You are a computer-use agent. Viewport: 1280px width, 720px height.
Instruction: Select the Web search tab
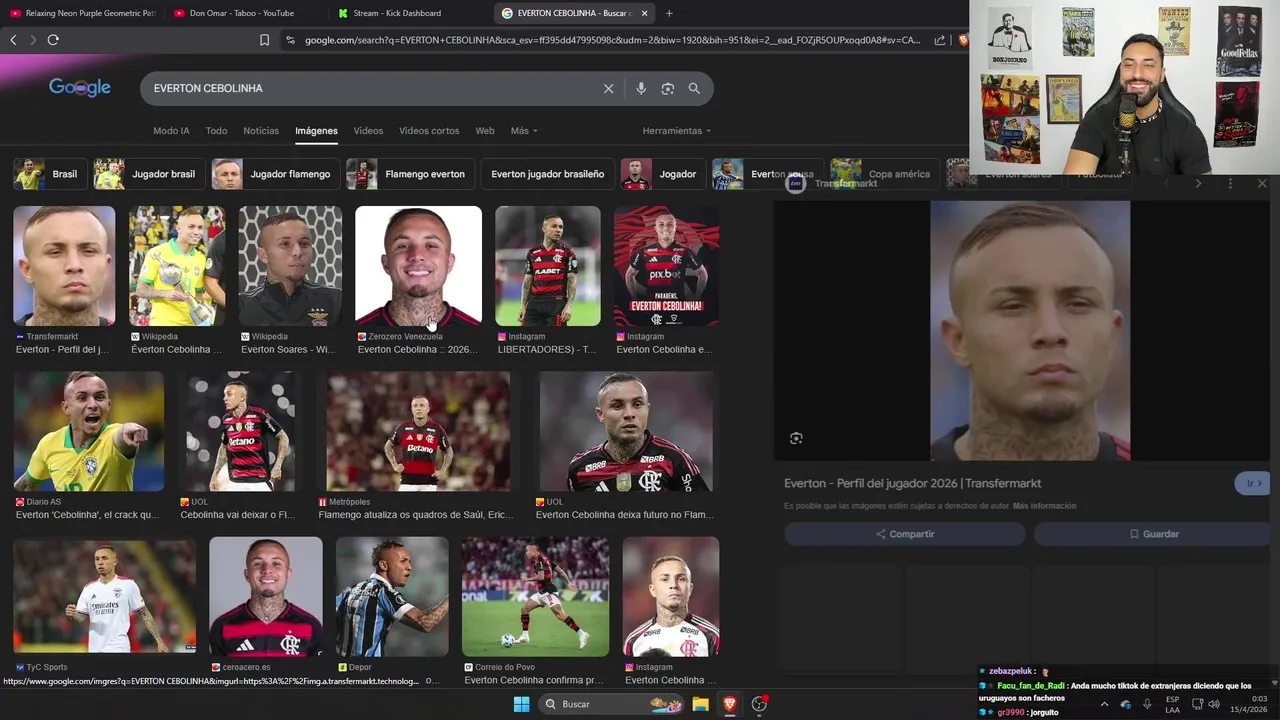pyautogui.click(x=485, y=131)
